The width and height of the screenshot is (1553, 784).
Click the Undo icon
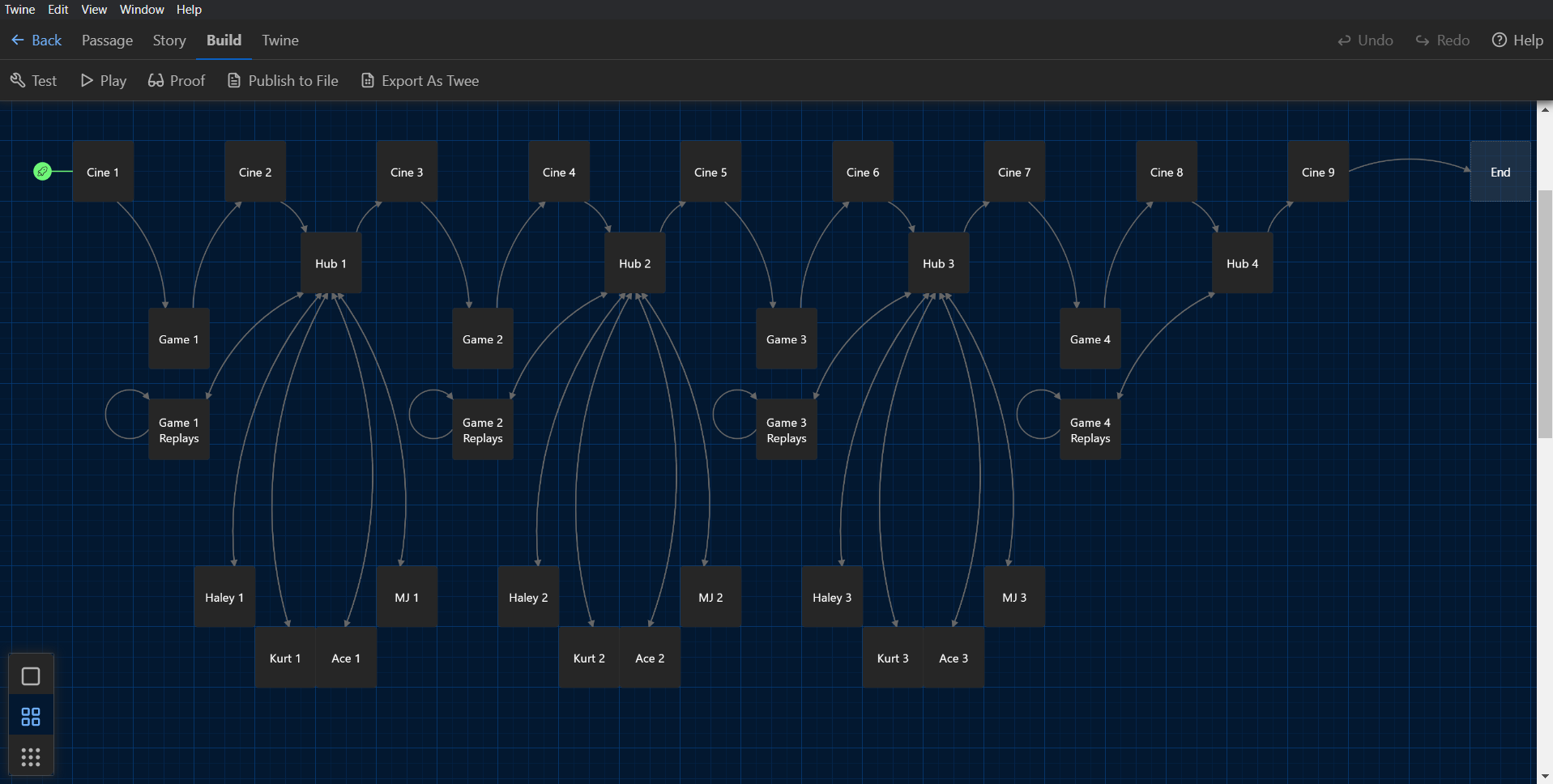point(1343,40)
